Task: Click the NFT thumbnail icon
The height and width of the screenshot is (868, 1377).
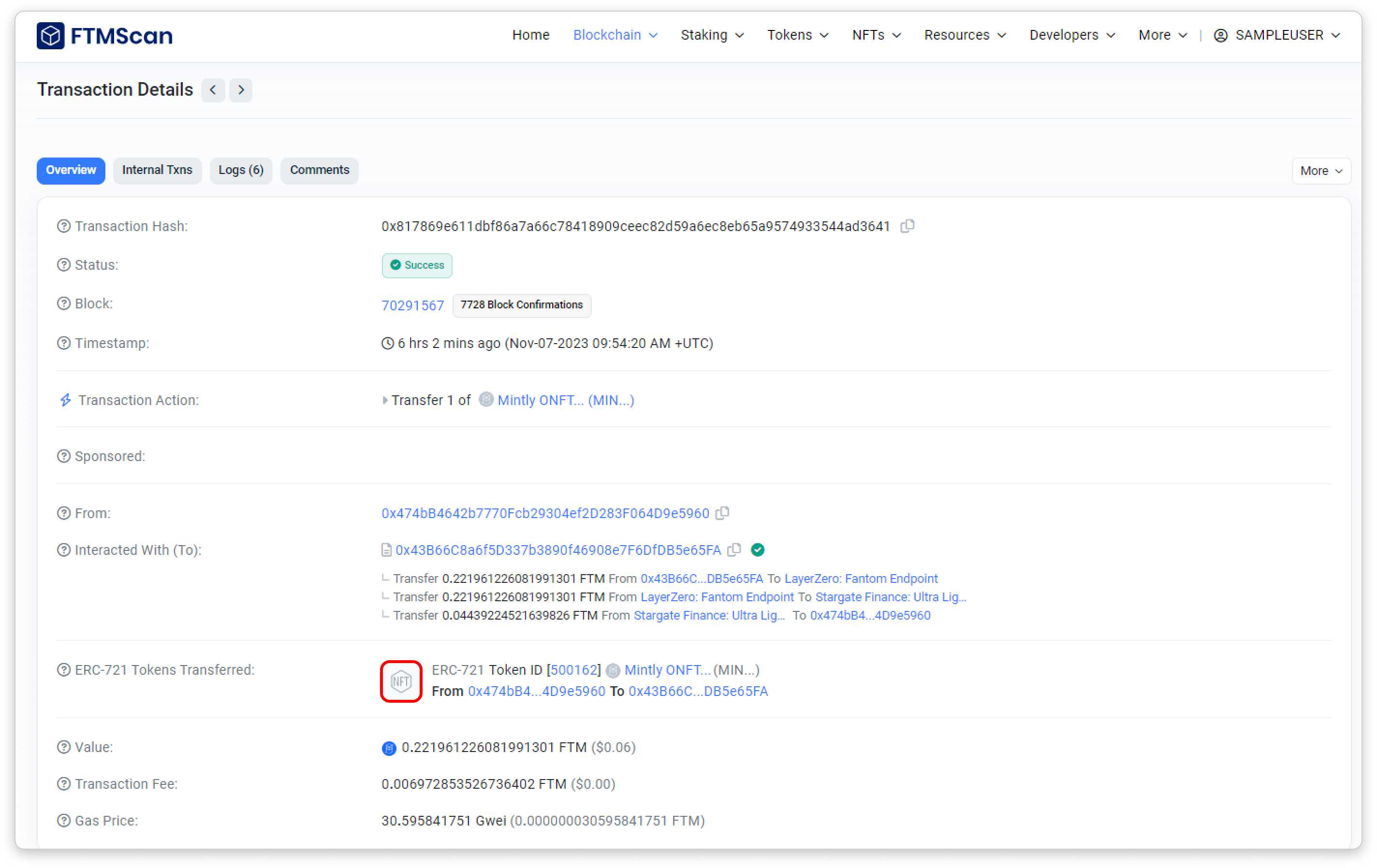Action: pos(401,681)
